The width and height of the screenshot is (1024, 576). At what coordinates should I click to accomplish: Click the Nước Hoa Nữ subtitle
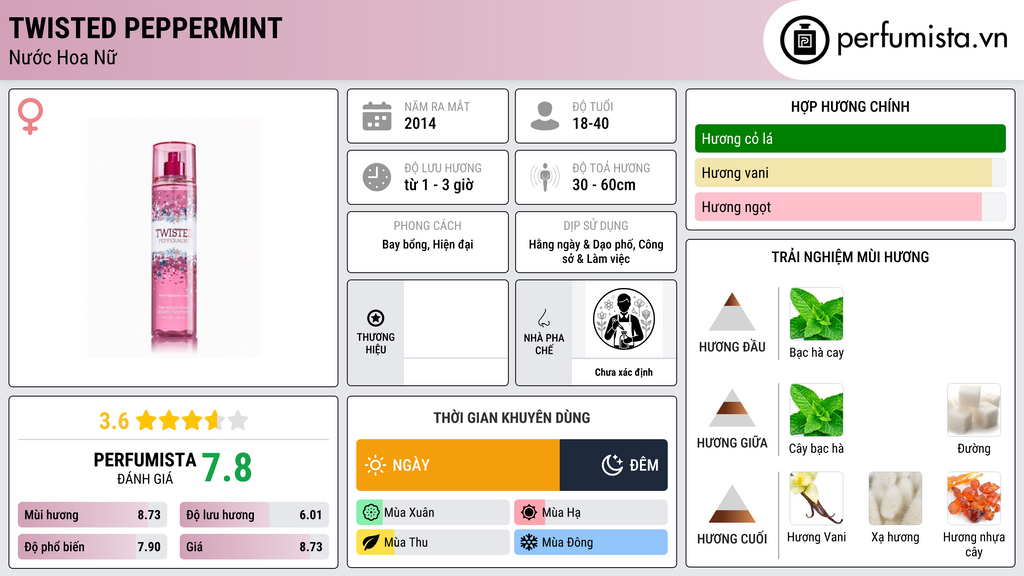point(63,58)
